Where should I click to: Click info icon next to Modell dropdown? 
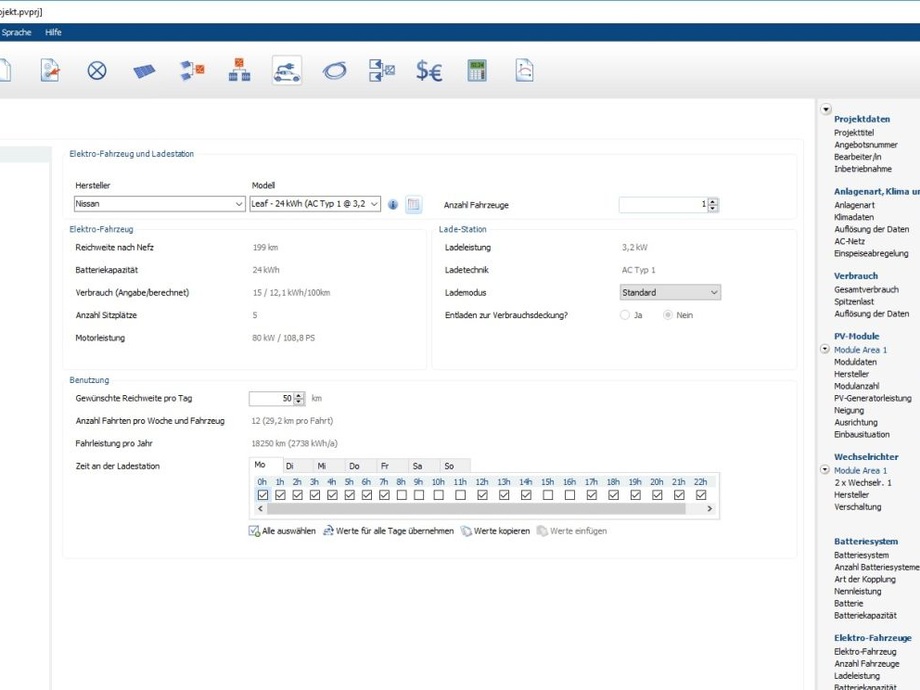coord(393,205)
